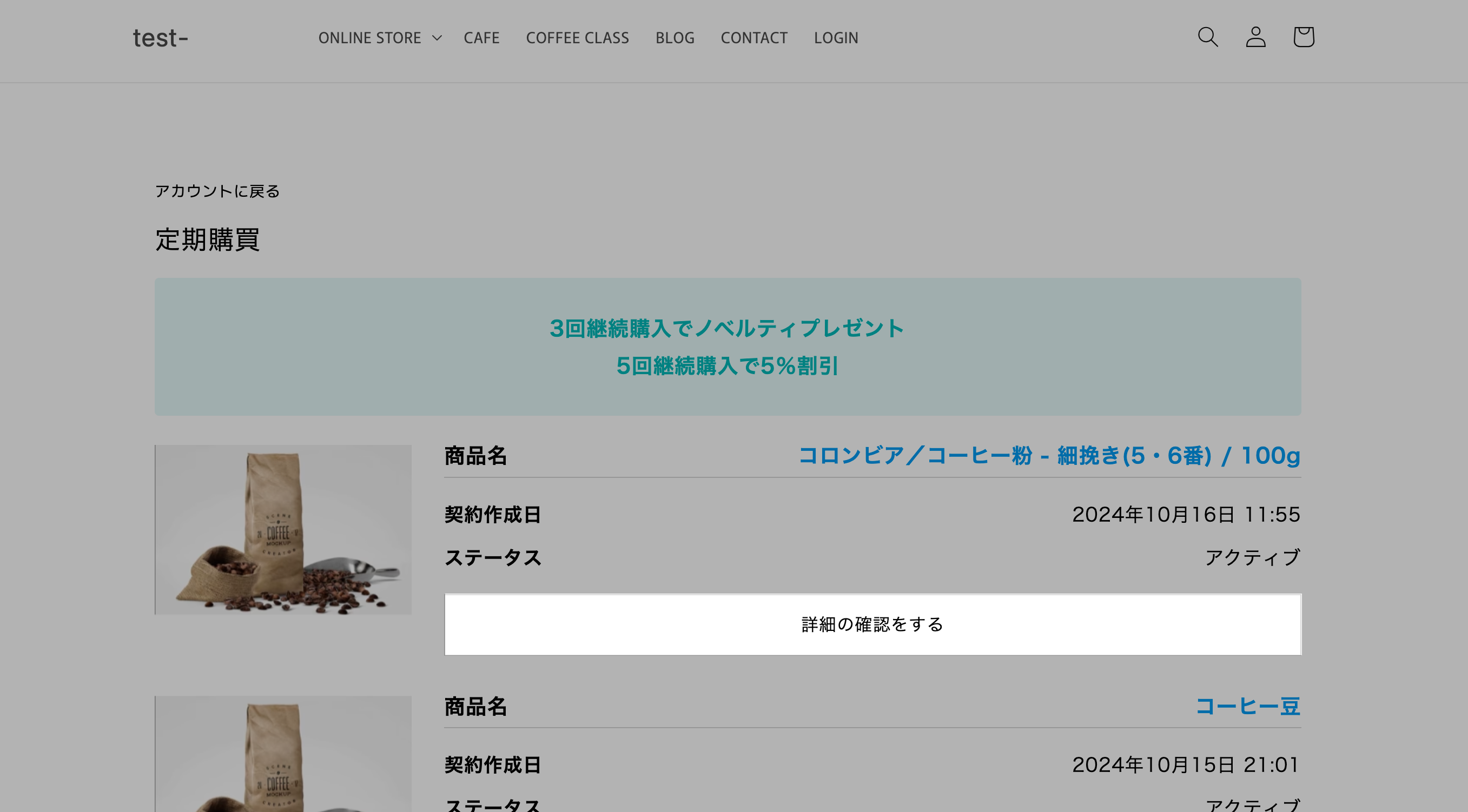Go back via アカウントに戻る link
This screenshot has width=1468, height=812.
[x=217, y=191]
